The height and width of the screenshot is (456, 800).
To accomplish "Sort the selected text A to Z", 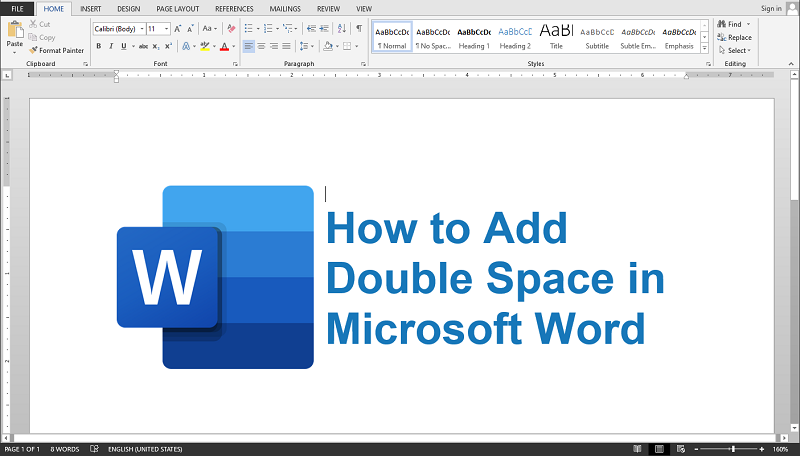I will pos(342,29).
